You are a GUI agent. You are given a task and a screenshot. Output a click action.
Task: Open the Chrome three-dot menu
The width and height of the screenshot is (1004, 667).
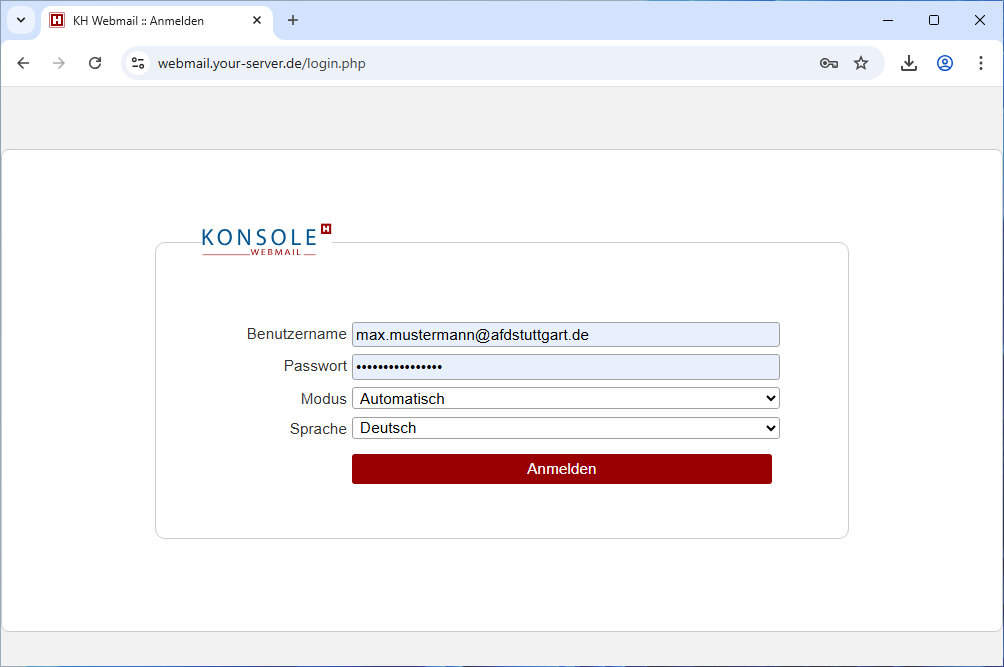pyautogui.click(x=981, y=63)
